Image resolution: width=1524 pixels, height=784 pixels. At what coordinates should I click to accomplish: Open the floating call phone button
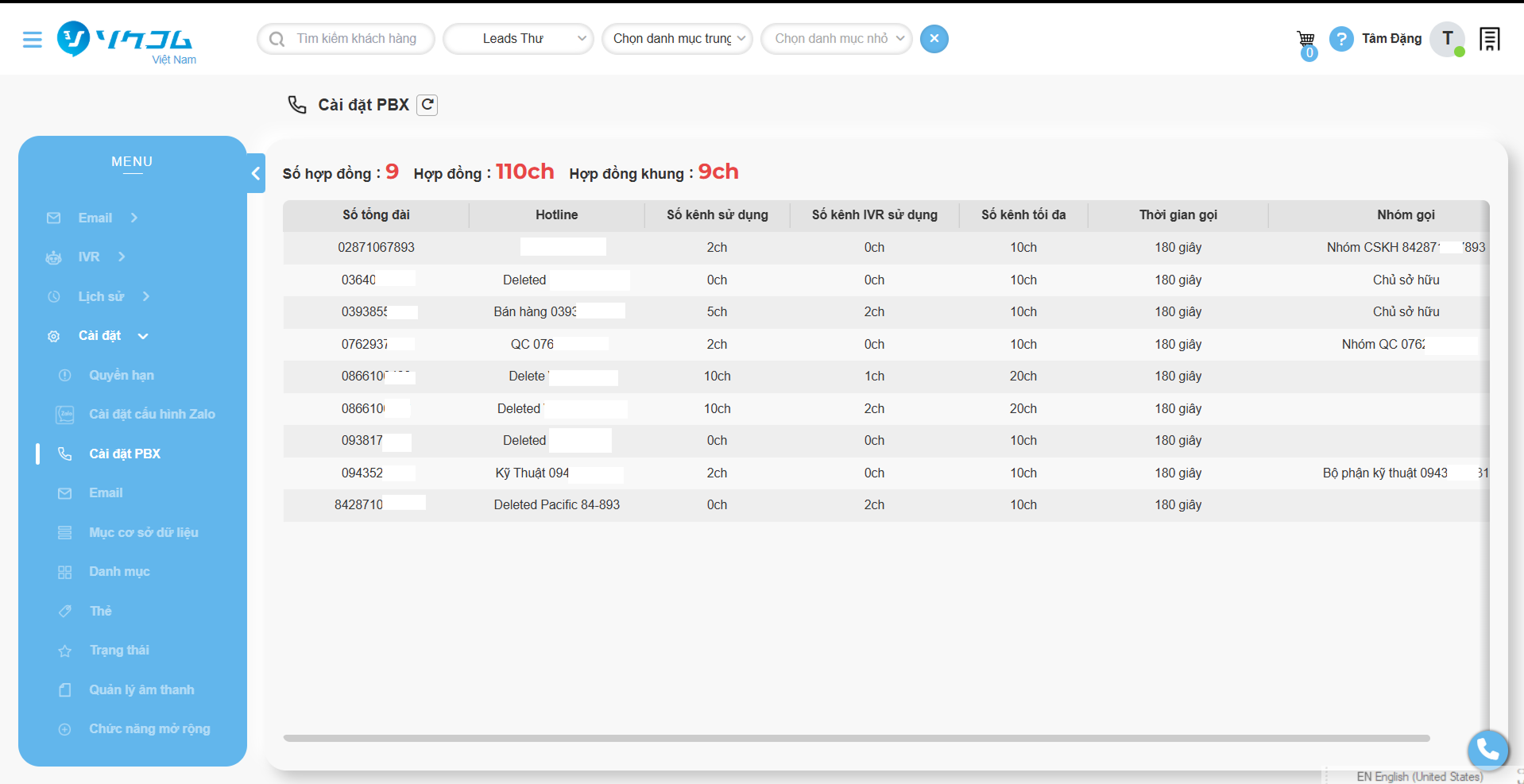(x=1487, y=749)
